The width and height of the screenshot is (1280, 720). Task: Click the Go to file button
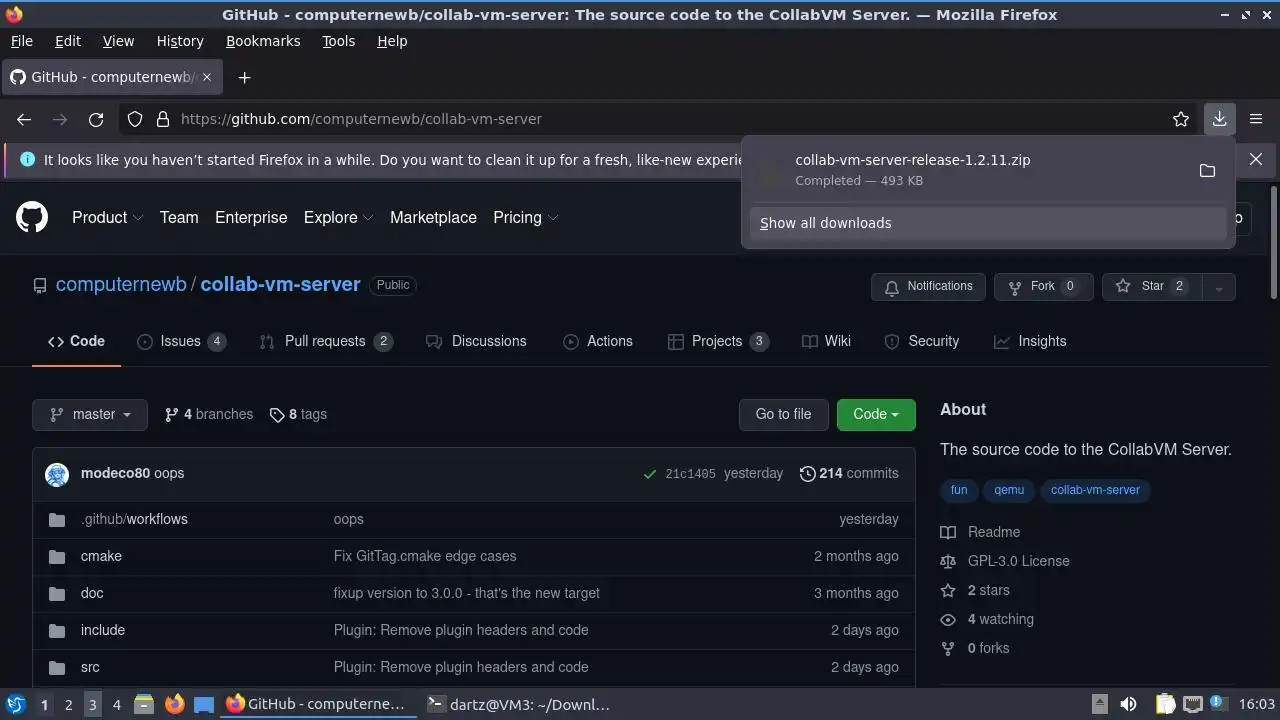tap(783, 414)
